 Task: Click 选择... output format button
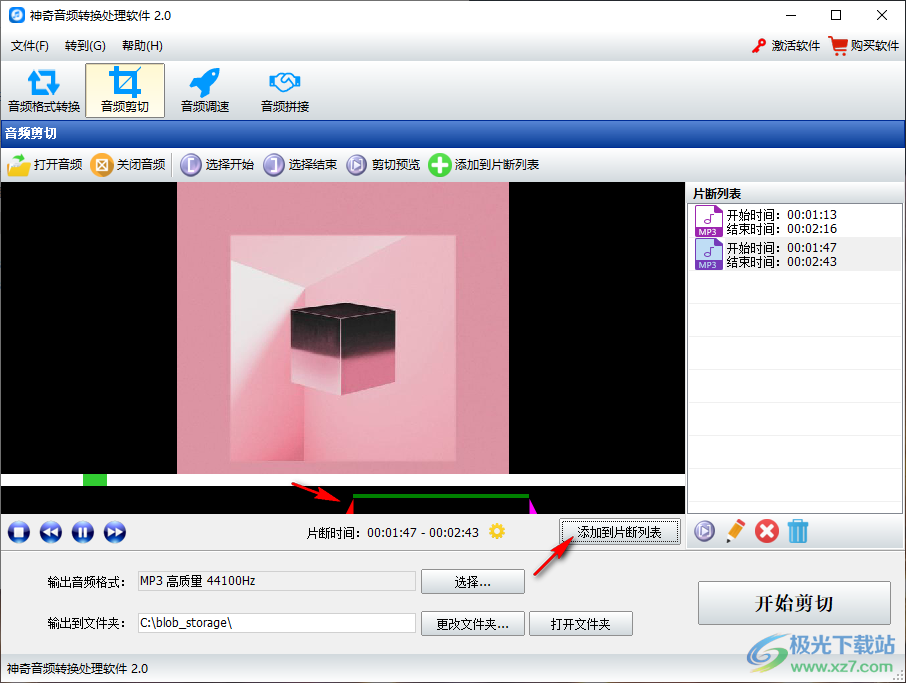tap(473, 582)
